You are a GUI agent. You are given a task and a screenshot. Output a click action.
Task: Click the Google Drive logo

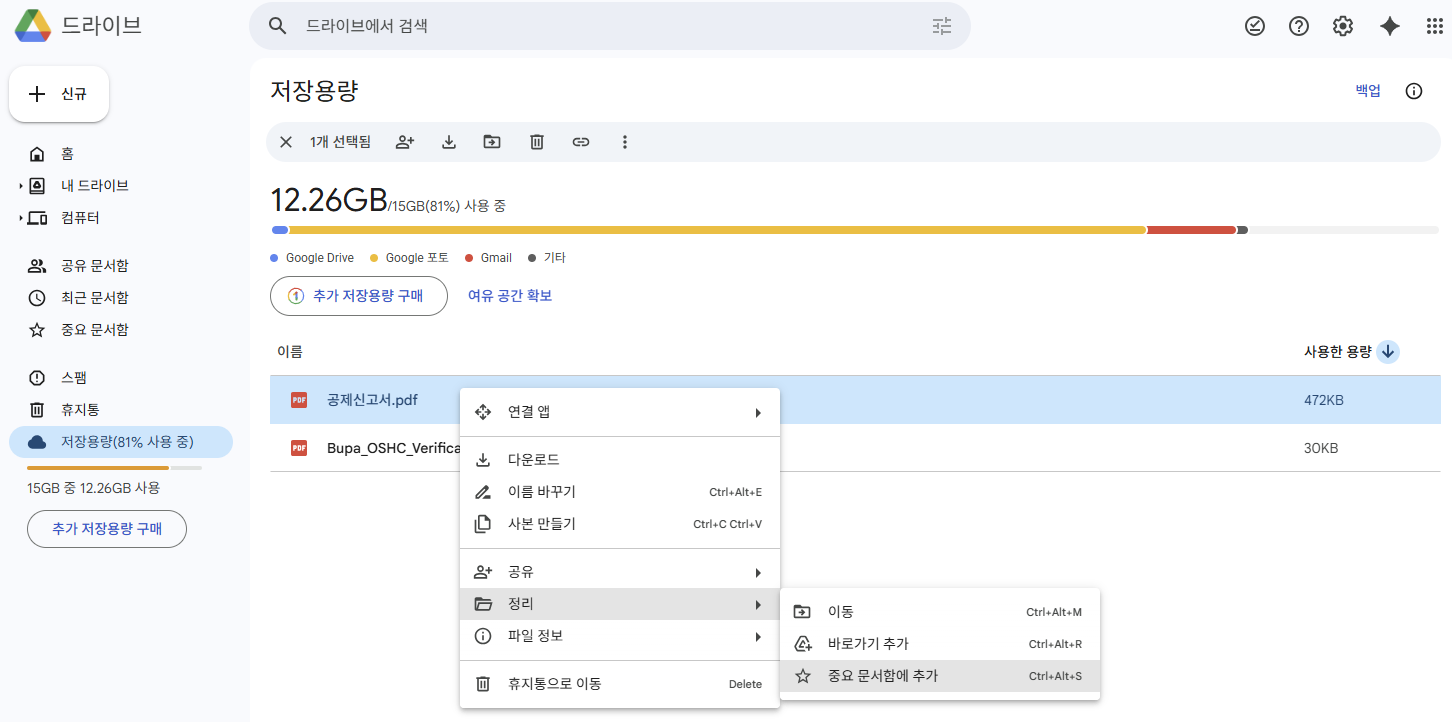point(33,25)
